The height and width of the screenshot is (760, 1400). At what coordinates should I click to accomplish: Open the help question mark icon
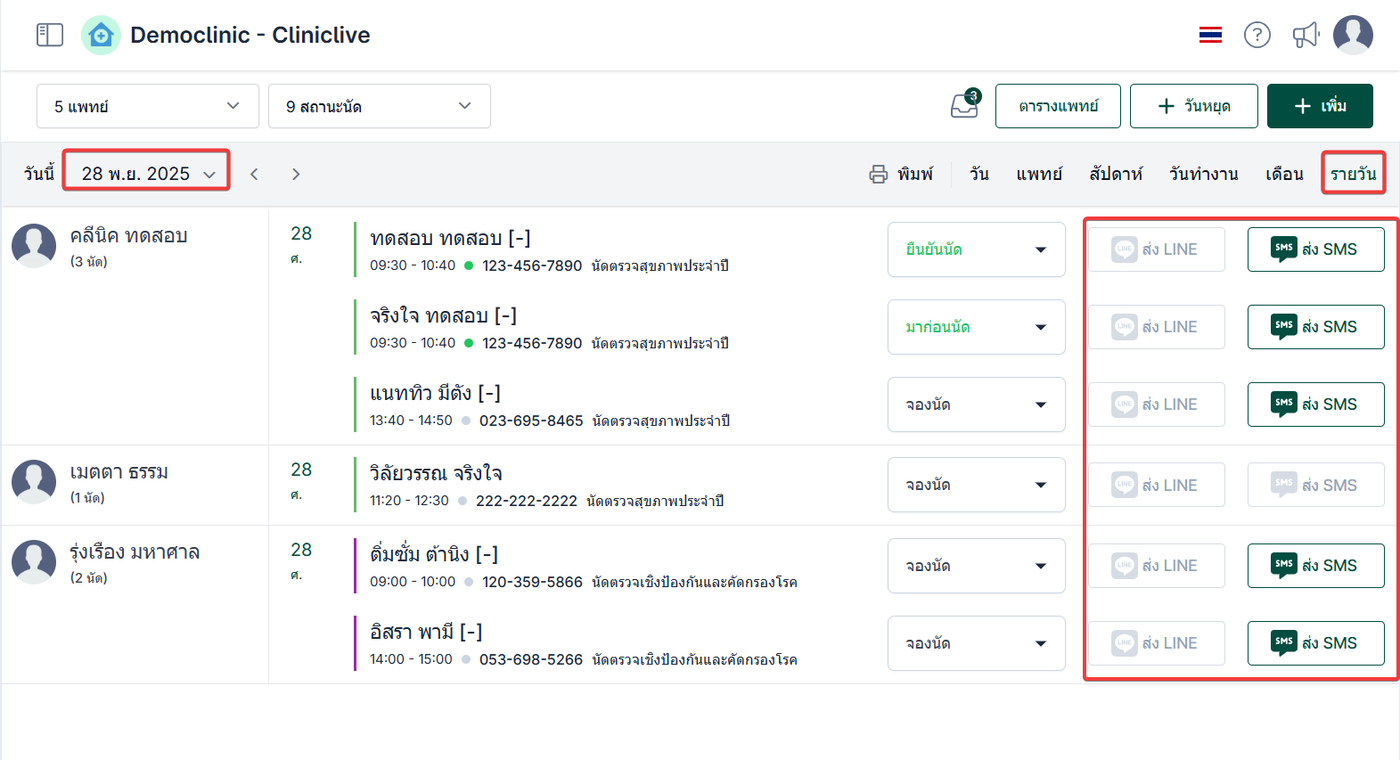(x=1257, y=35)
